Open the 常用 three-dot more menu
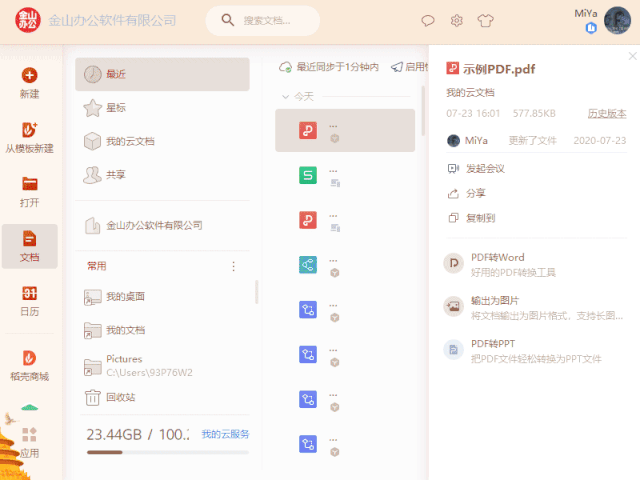 click(x=233, y=266)
